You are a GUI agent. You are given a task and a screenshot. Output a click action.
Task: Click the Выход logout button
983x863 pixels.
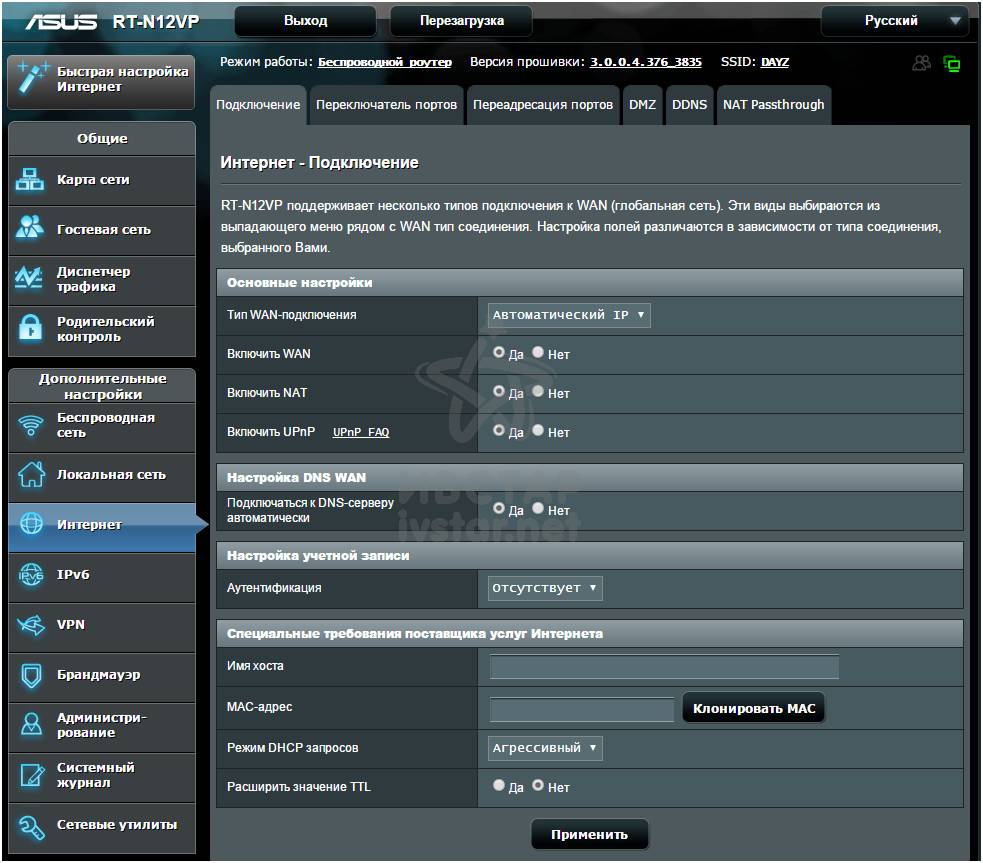point(305,21)
